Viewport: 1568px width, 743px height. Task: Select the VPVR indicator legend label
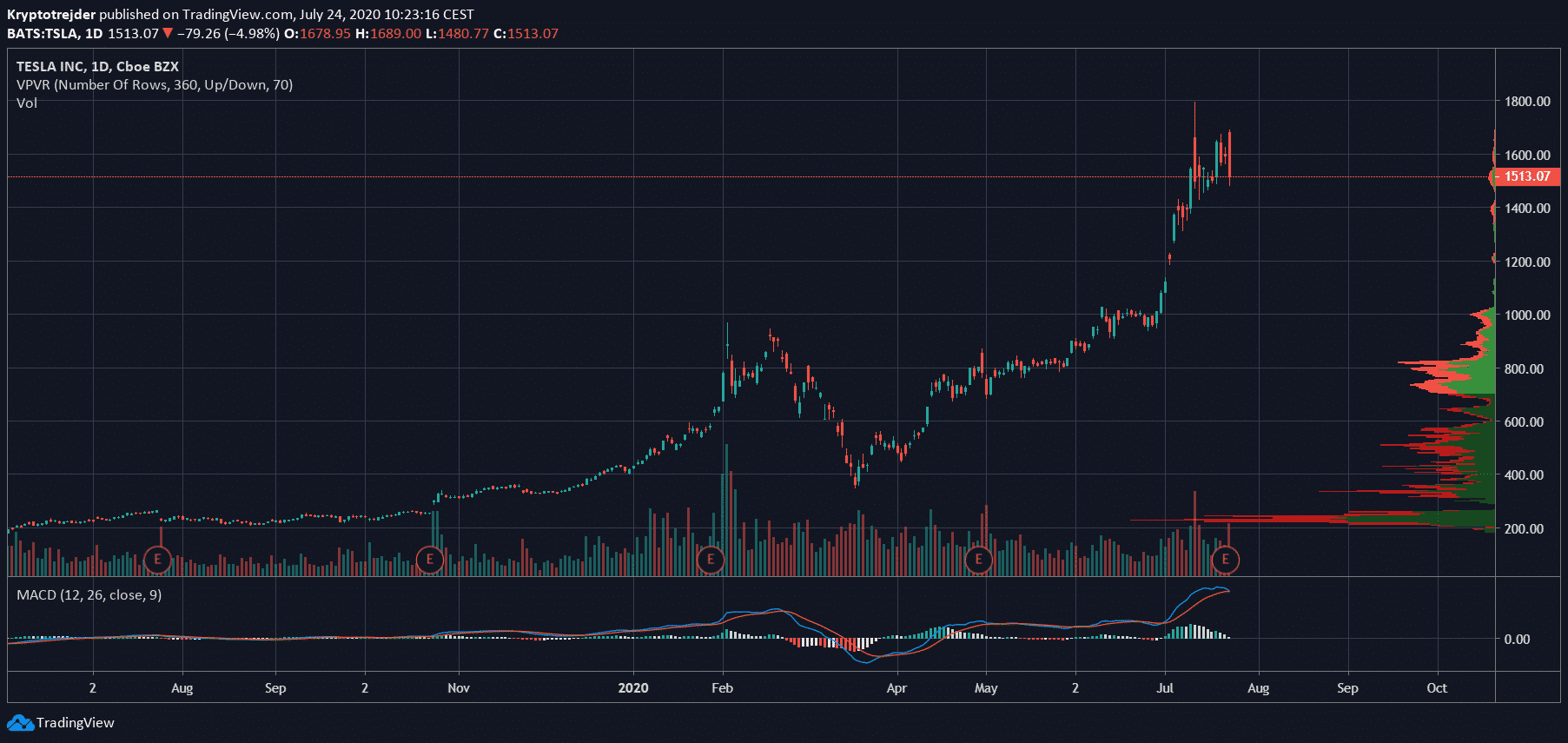[155, 85]
